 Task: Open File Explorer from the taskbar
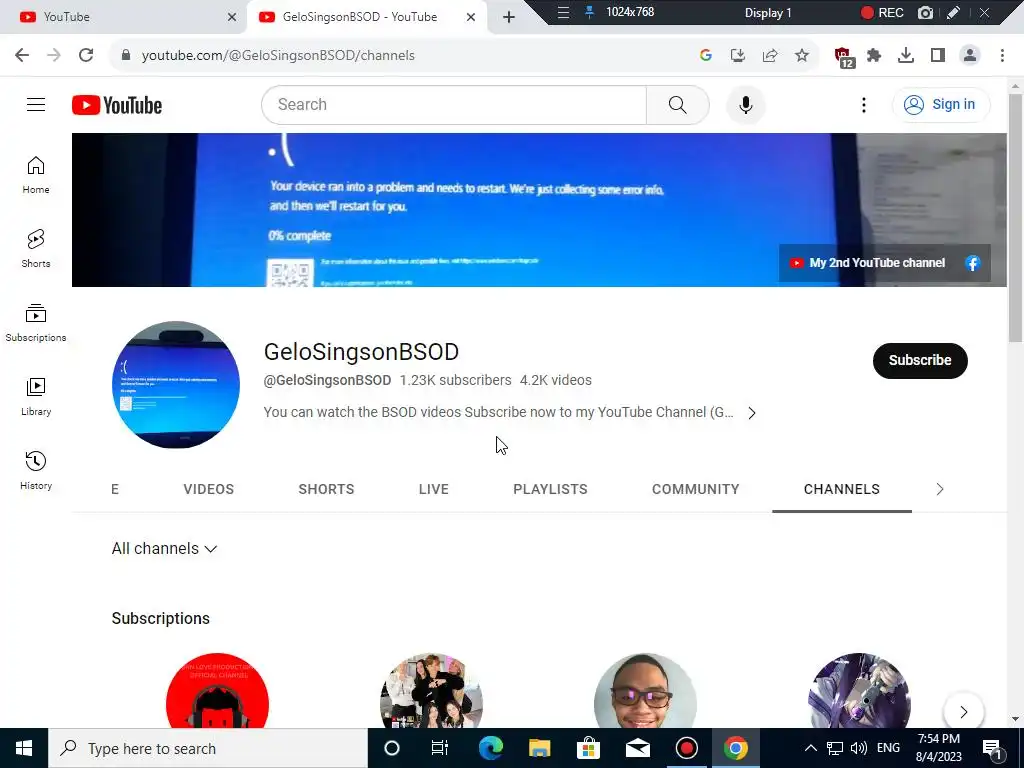(x=539, y=748)
